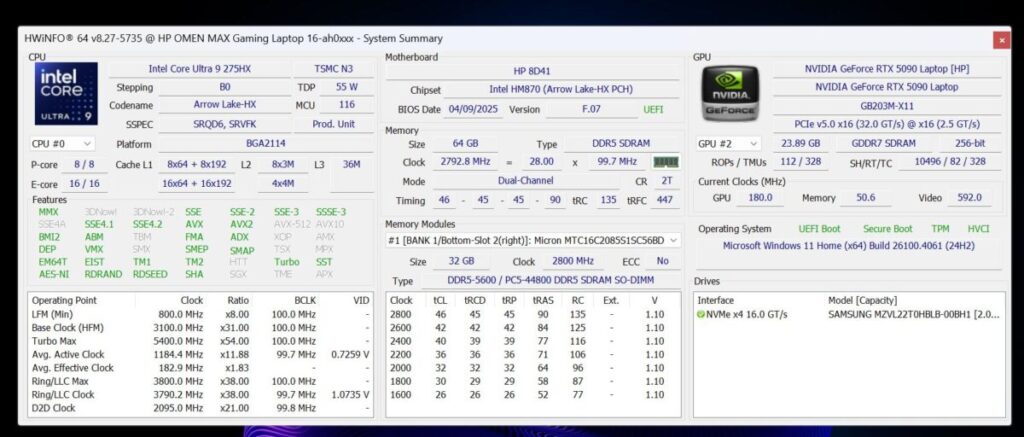Click the 256-bit bus width field
Screen dimensions: 1024x437
(970, 143)
